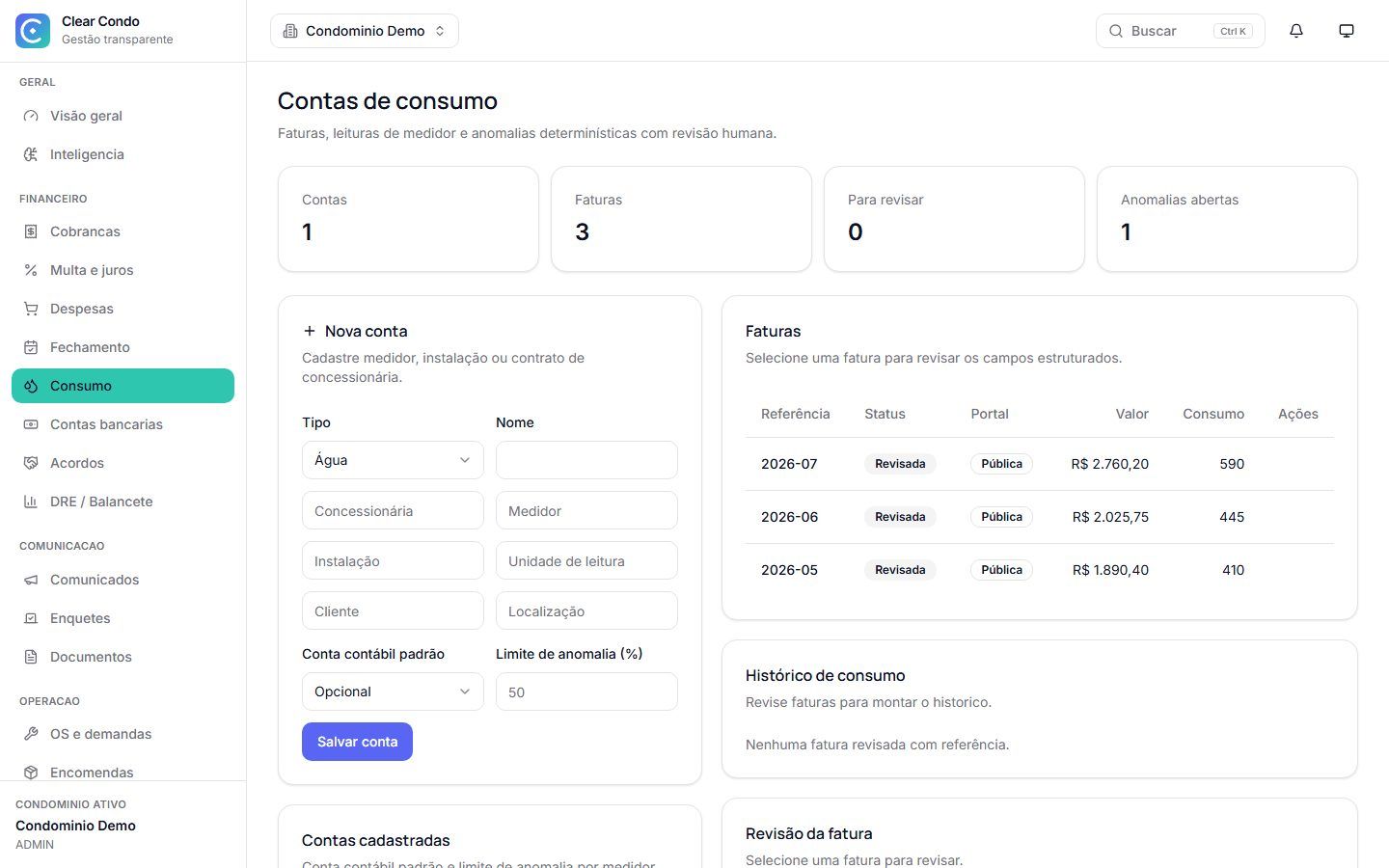The image size is (1389, 868).
Task: Click the Anomalias abertas card
Action: click(x=1227, y=219)
